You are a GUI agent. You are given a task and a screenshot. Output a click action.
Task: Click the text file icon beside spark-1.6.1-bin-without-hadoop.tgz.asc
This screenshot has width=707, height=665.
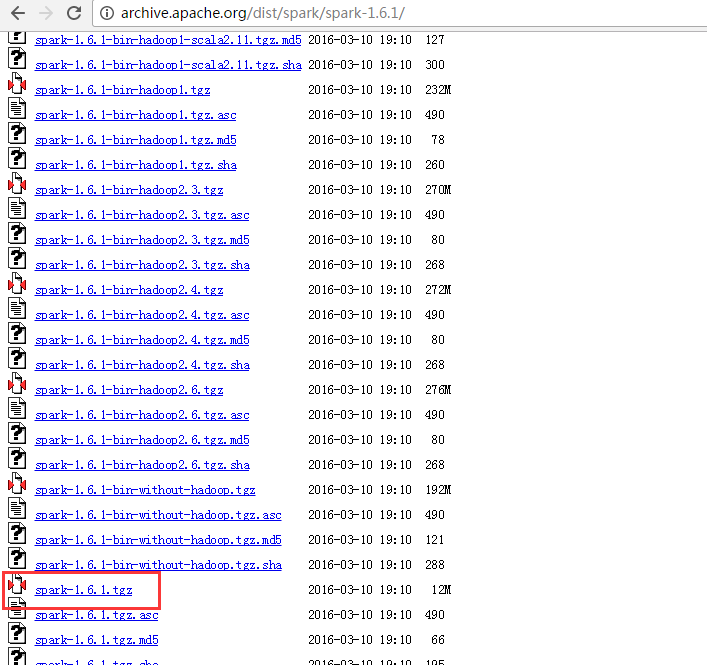(17, 509)
